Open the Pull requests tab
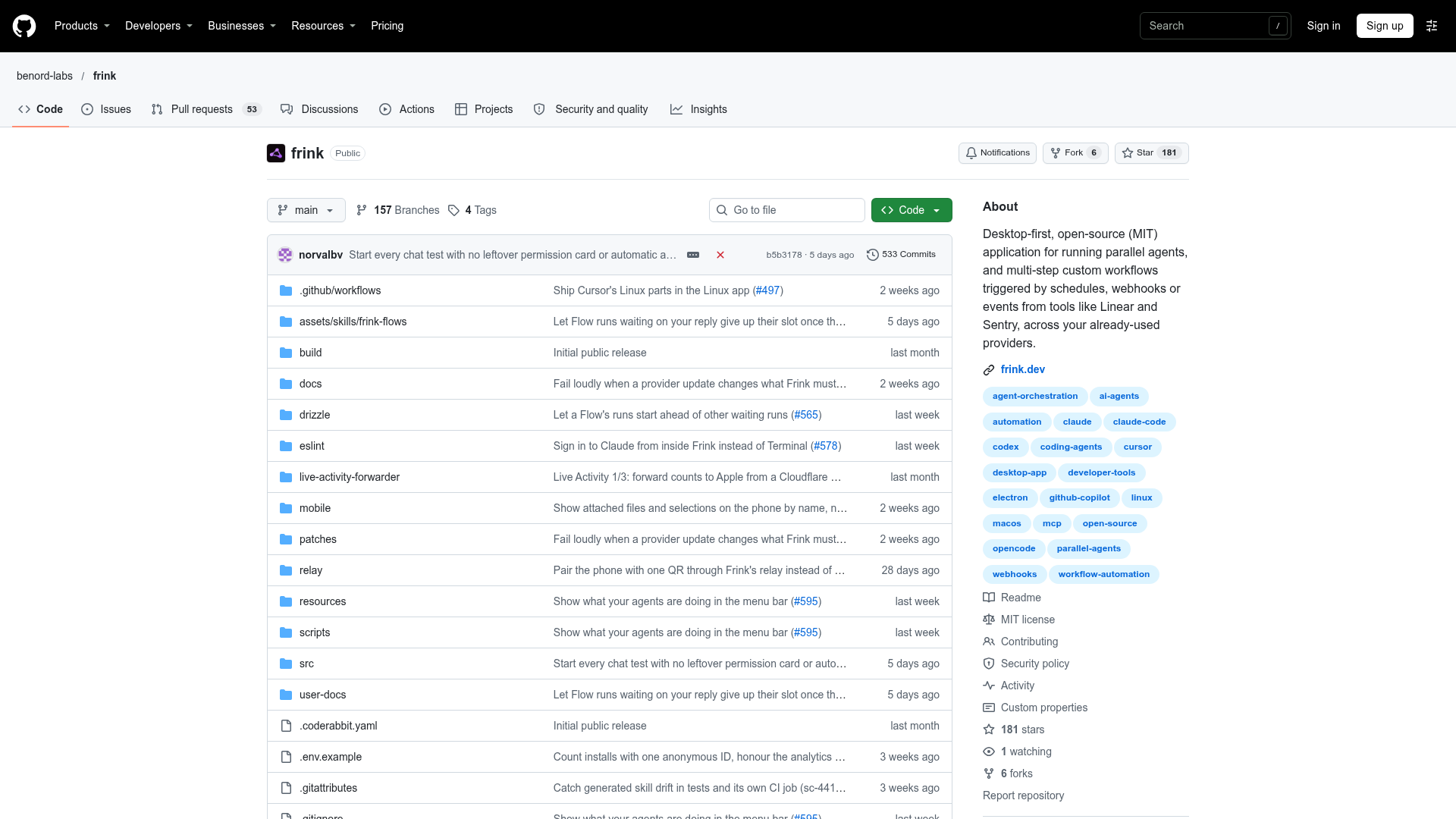 coord(206,109)
